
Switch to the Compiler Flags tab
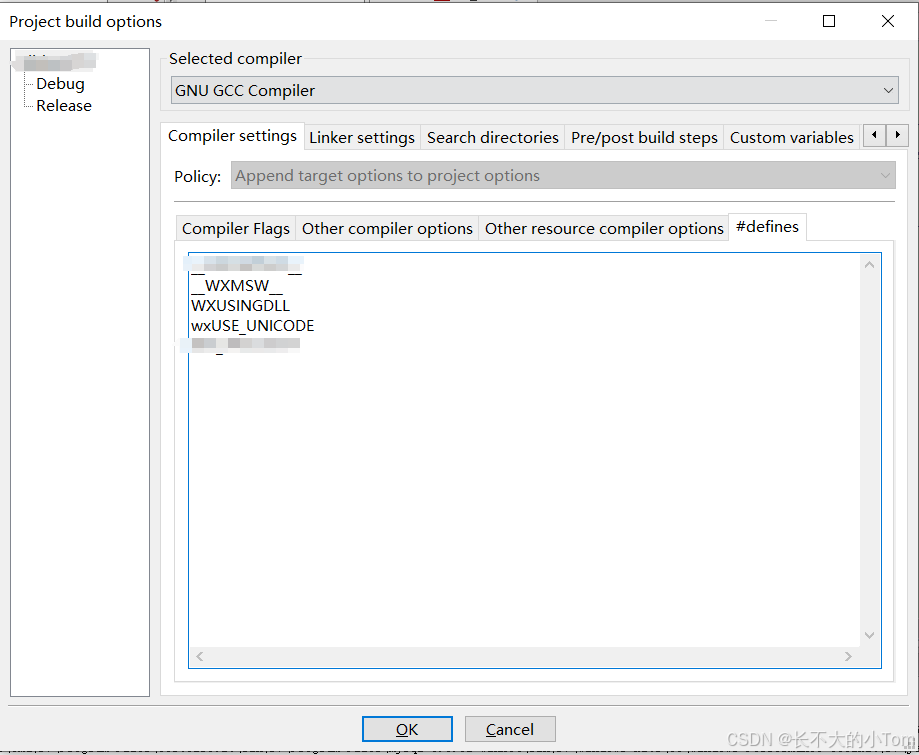coord(235,228)
